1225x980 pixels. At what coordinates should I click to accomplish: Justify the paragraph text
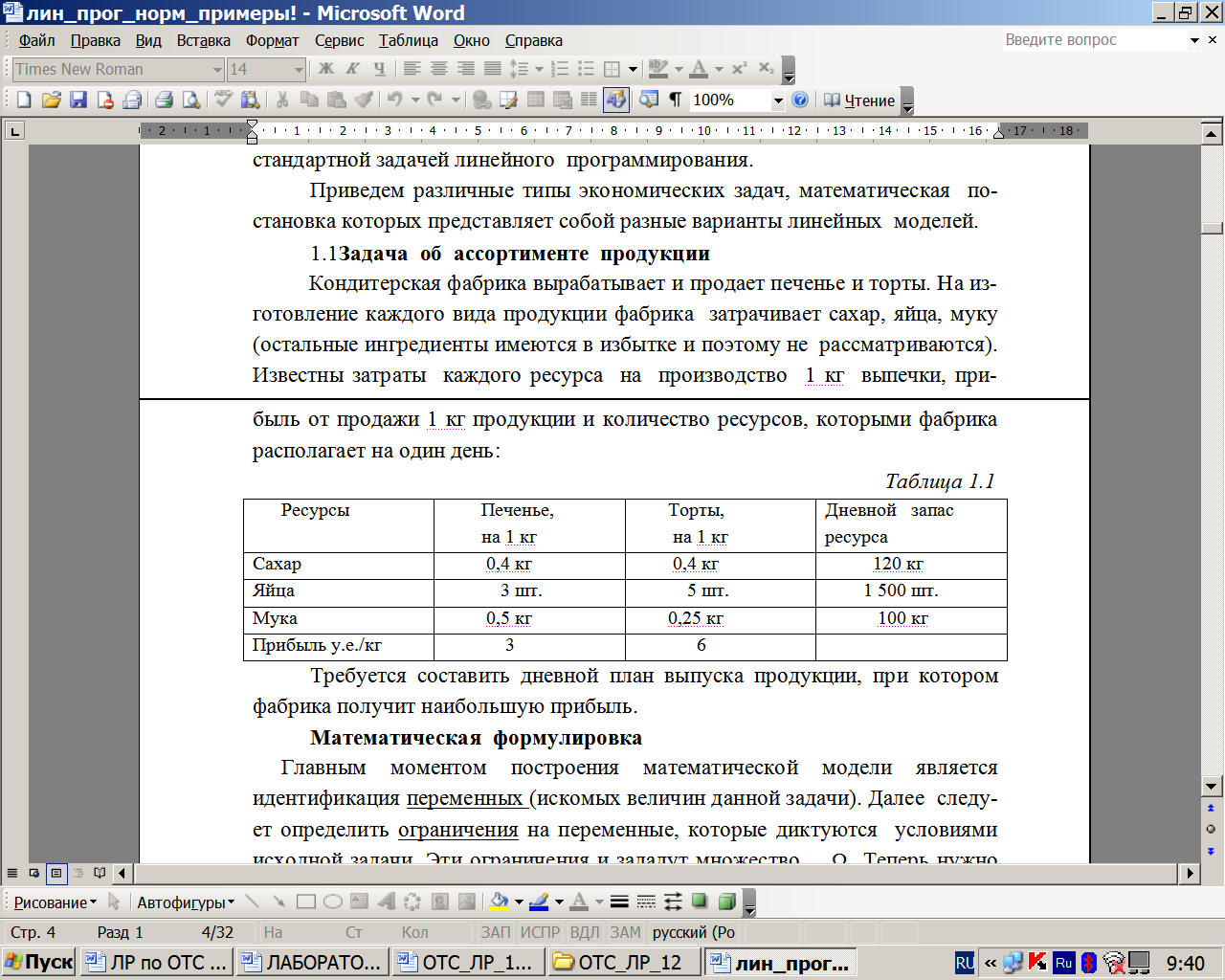coord(492,69)
